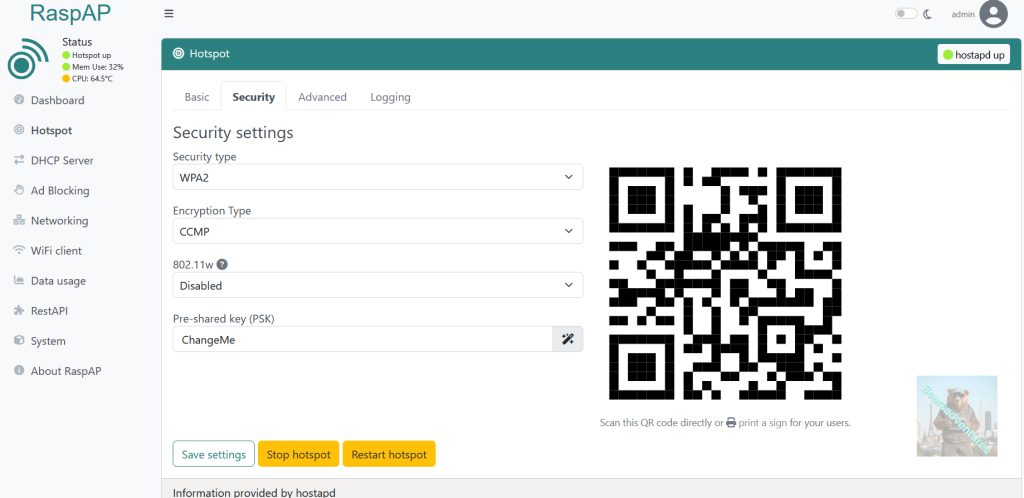1024x498 pixels.
Task: Click the RaspAP logo text
Action: pyautogui.click(x=70, y=13)
